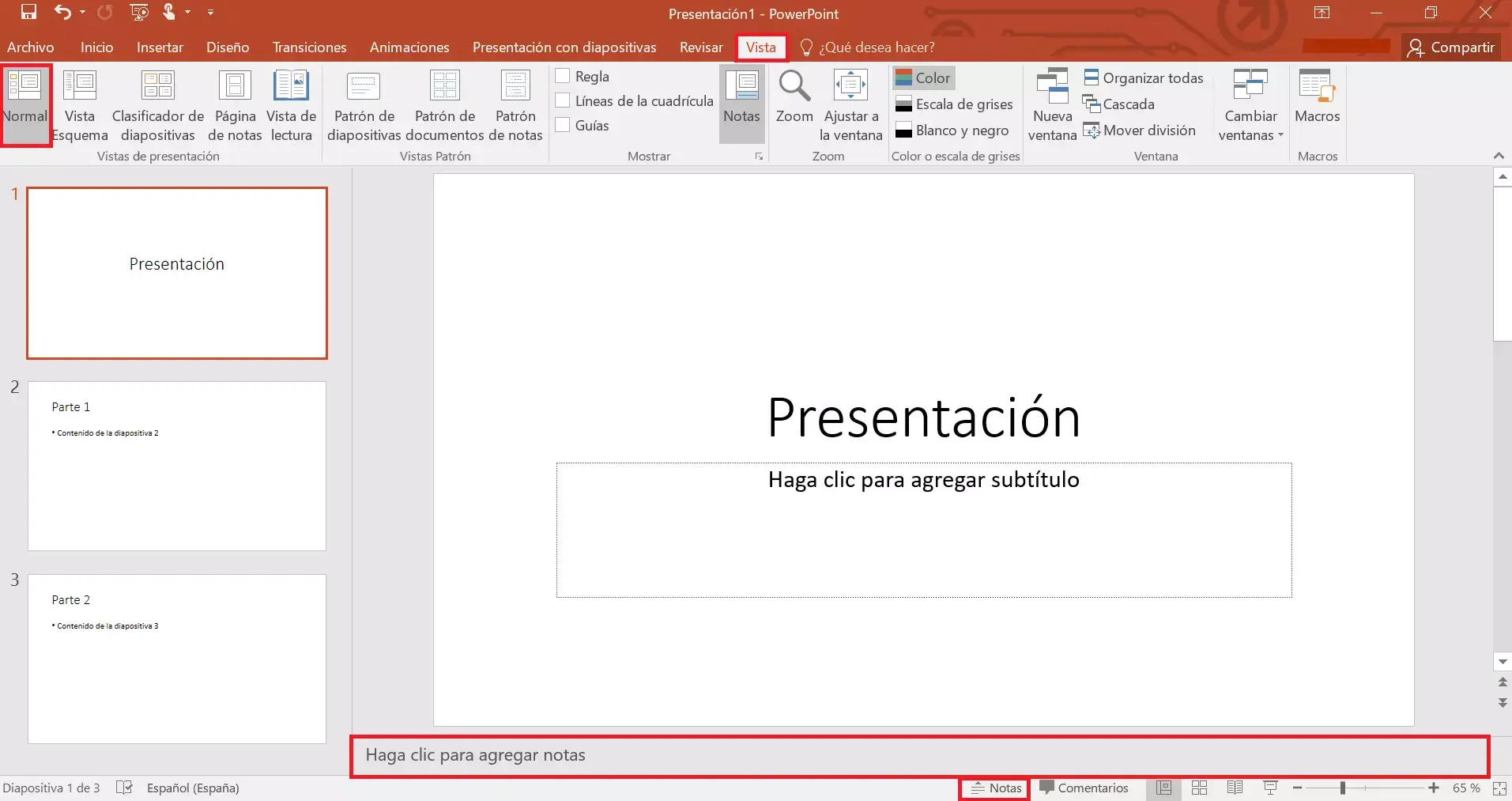
Task: Open the Mostrar group dialog launcher
Action: (758, 156)
